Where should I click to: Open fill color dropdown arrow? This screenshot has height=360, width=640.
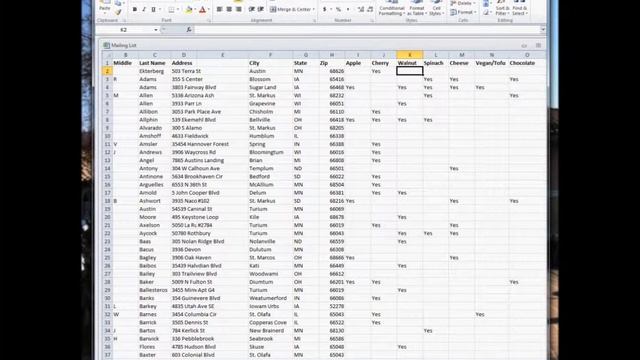[196, 9]
